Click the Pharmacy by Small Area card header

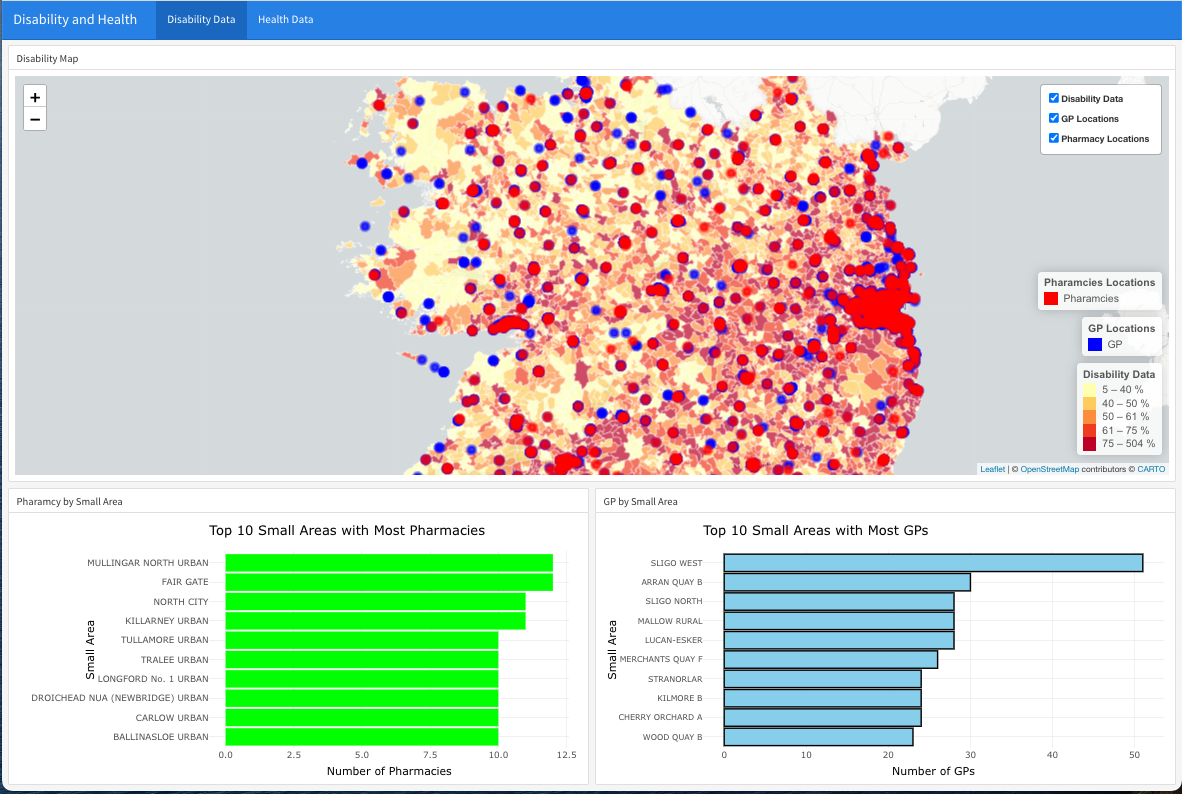(x=67, y=501)
